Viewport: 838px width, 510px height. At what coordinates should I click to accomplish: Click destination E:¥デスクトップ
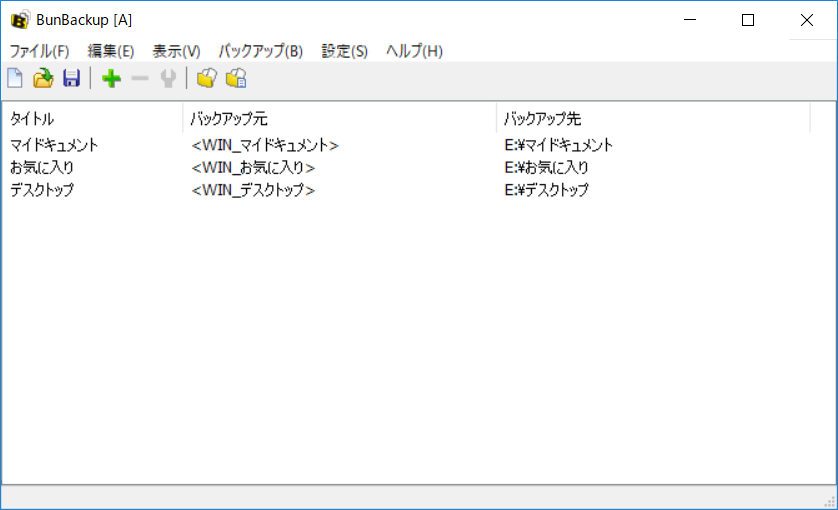pos(546,190)
